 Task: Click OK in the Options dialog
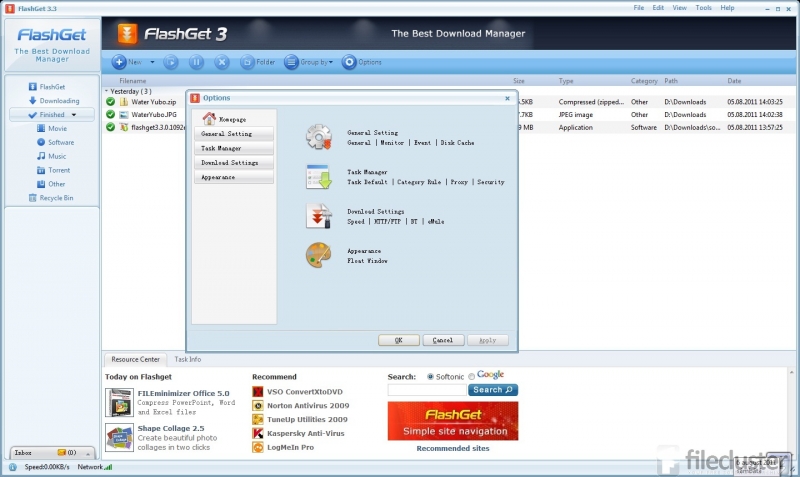[x=398, y=340]
